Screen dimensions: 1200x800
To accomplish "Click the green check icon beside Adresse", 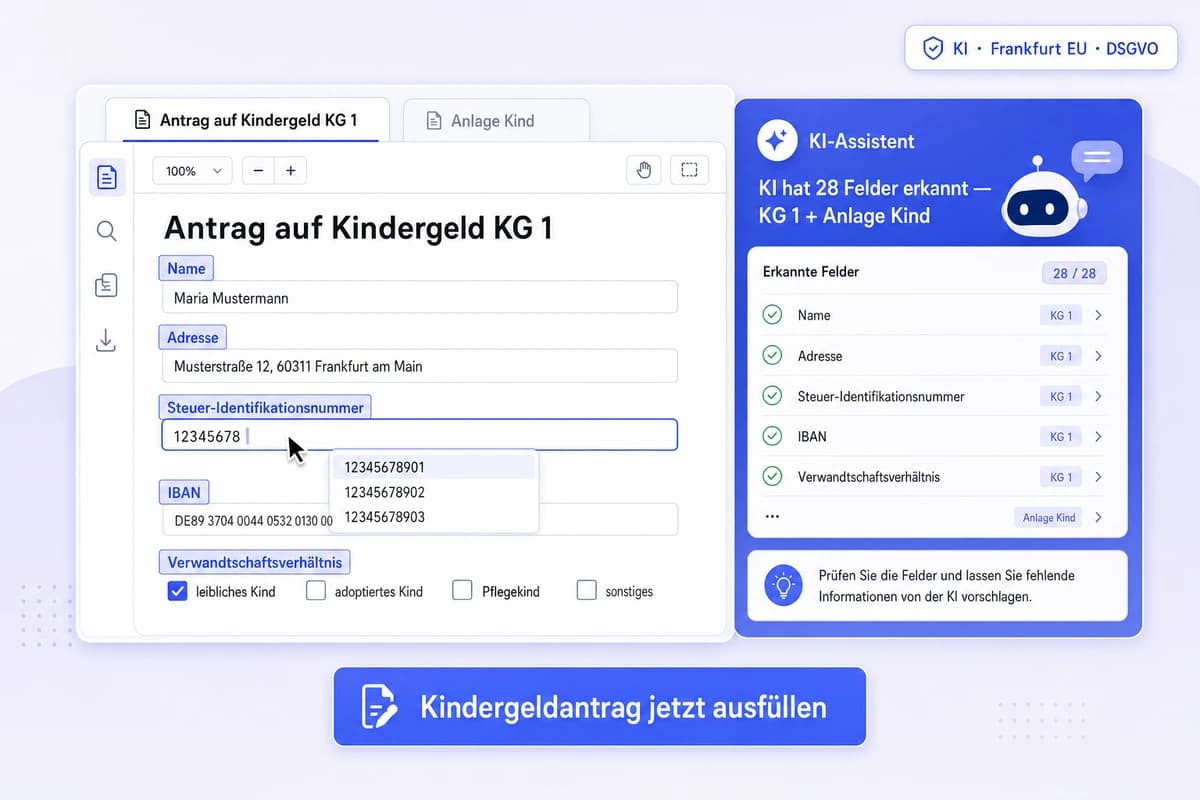I will pos(772,356).
